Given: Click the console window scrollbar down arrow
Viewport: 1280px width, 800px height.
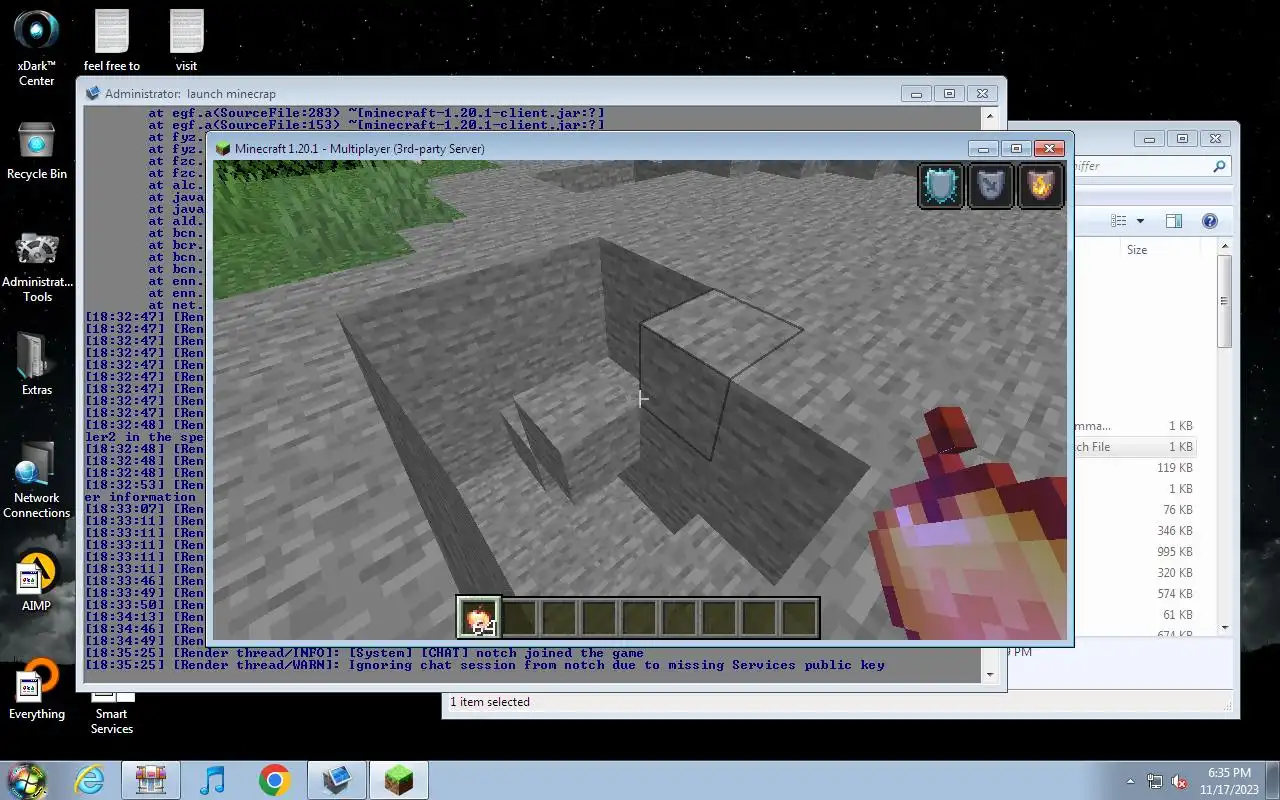Looking at the screenshot, I should point(990,674).
